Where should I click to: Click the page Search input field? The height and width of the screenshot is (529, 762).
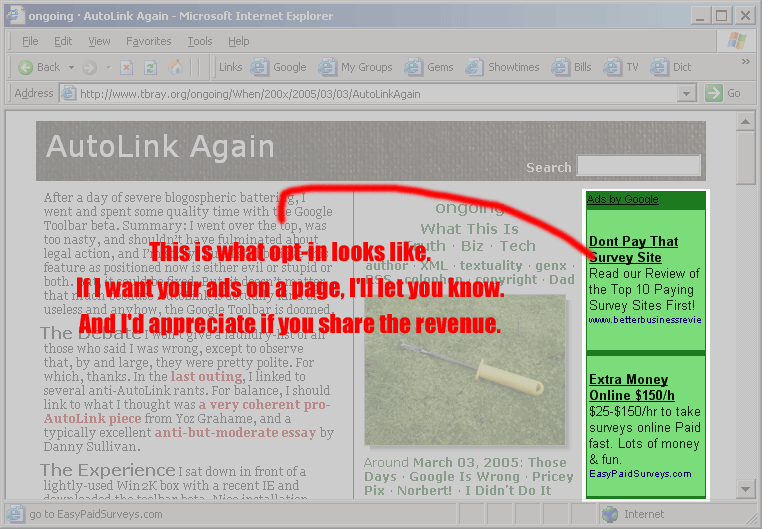tap(639, 166)
